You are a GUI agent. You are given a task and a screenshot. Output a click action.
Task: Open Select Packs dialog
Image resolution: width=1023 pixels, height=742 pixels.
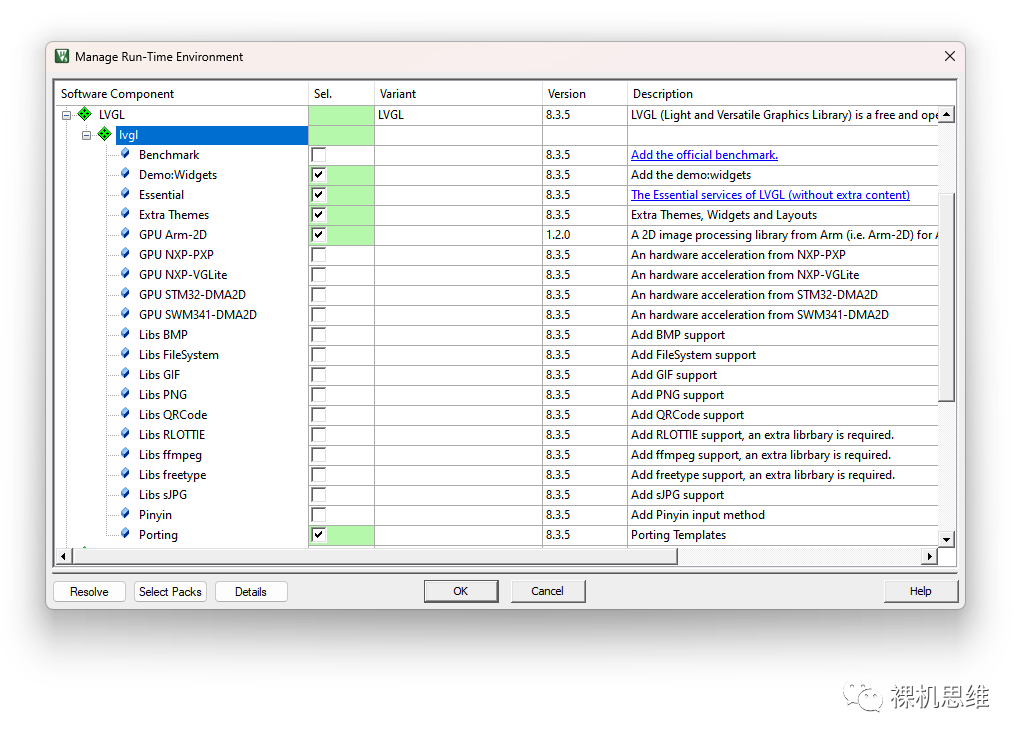click(x=170, y=591)
